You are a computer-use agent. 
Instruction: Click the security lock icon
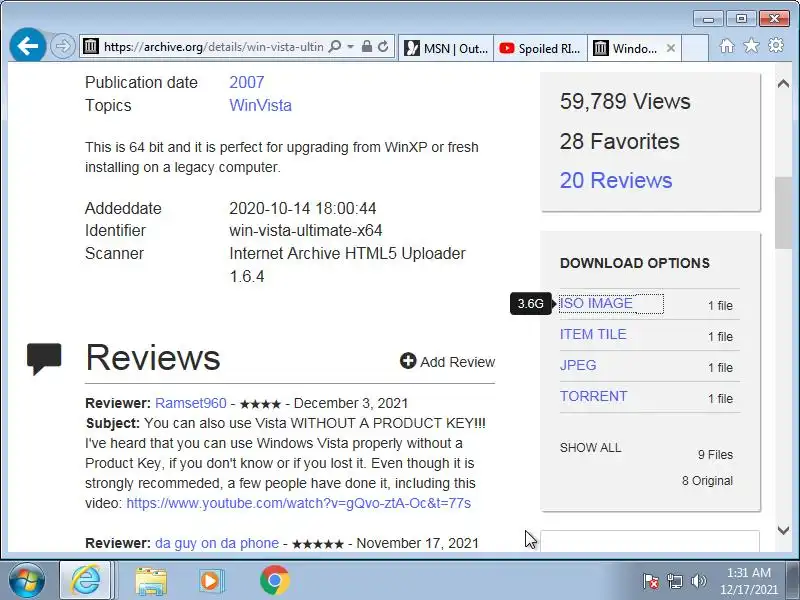tap(366, 46)
